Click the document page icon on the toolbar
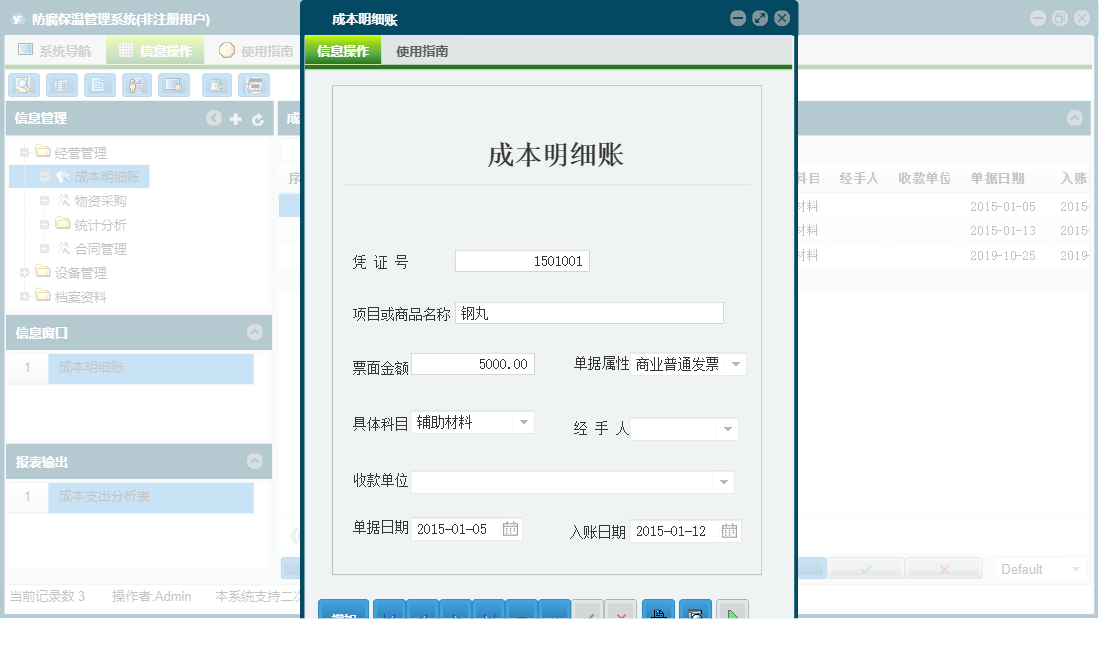The width and height of the screenshot is (1099, 645). point(99,85)
